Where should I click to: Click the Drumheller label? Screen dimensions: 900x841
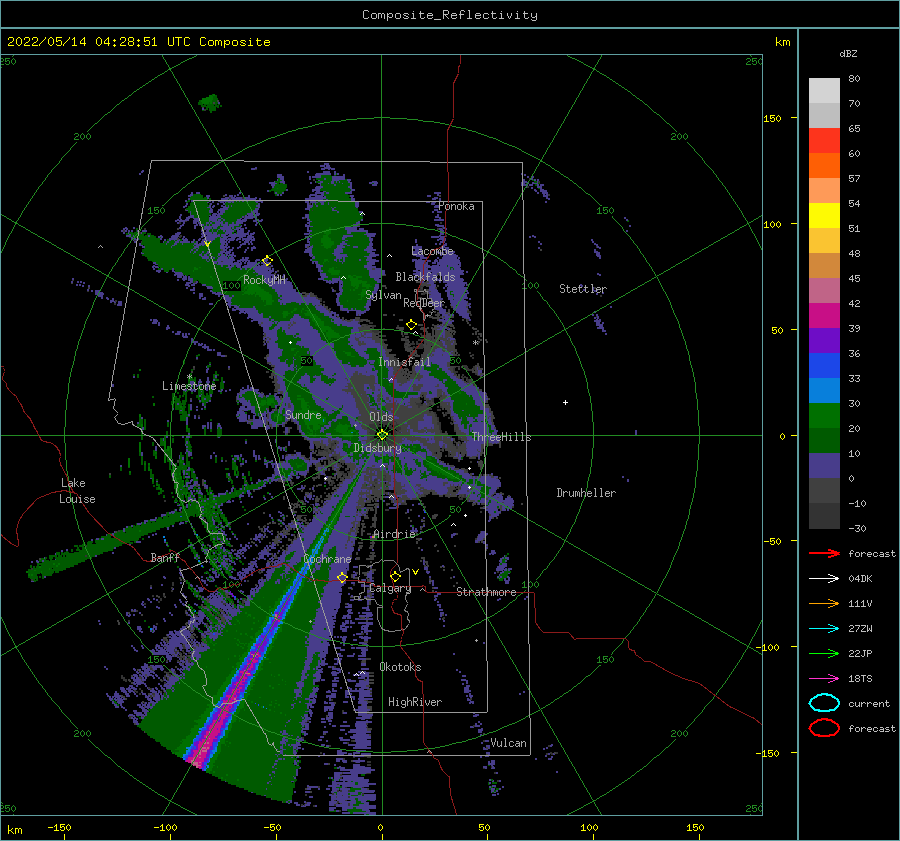[586, 493]
